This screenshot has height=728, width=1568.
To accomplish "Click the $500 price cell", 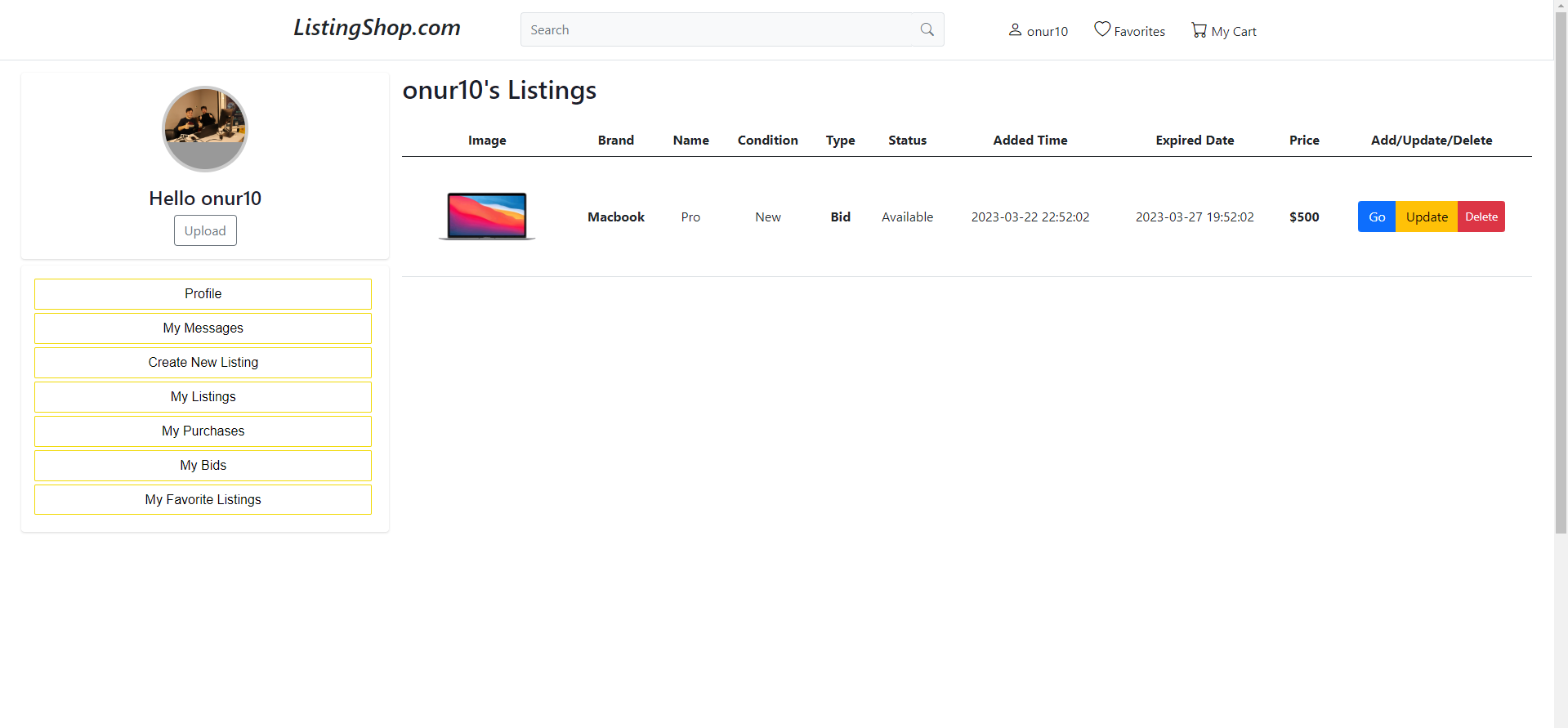I will [x=1304, y=217].
